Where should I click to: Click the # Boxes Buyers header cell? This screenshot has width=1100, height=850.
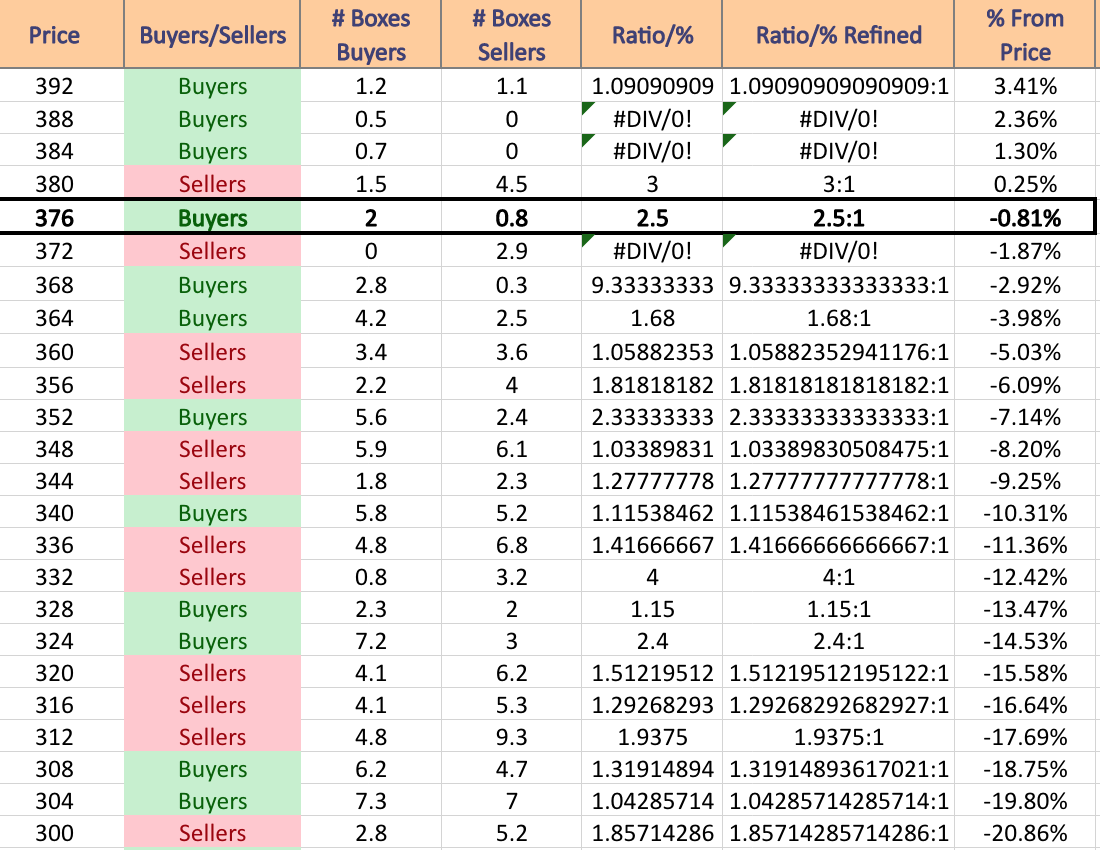(370, 34)
